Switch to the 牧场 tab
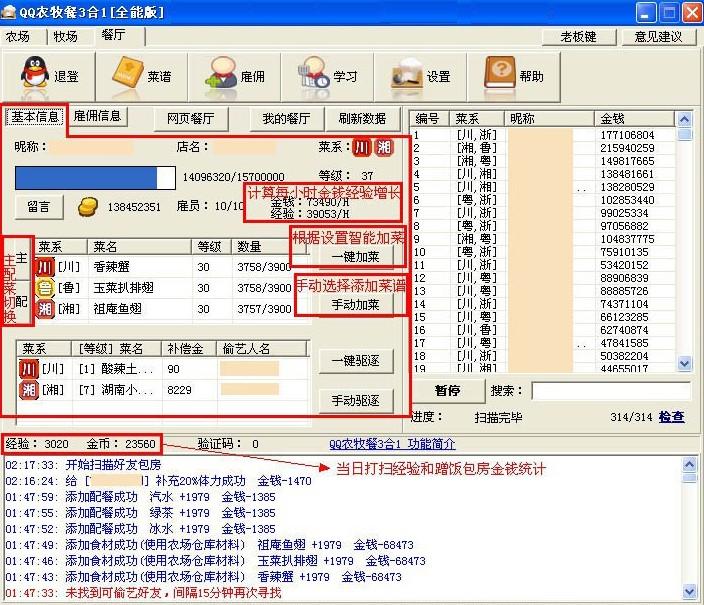Viewport: 704px width, 605px height. (x=66, y=36)
